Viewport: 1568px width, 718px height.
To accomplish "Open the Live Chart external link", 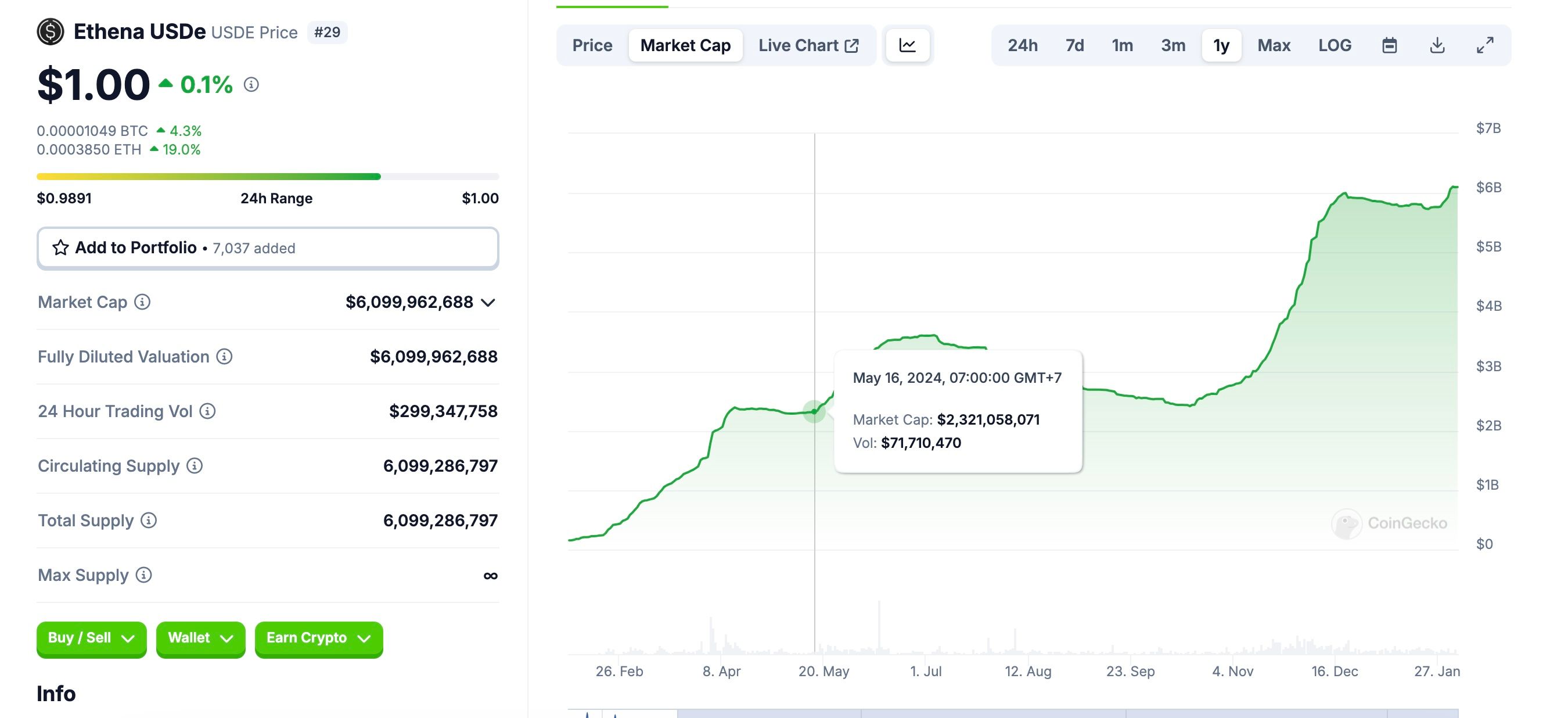I will point(808,45).
